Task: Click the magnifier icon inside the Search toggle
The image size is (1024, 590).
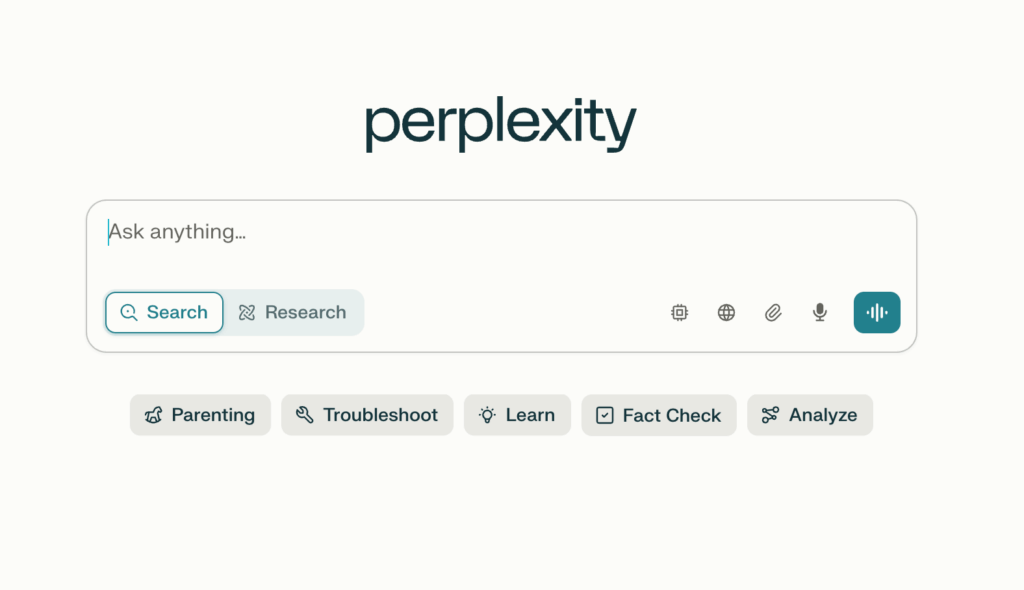Action: 129,312
